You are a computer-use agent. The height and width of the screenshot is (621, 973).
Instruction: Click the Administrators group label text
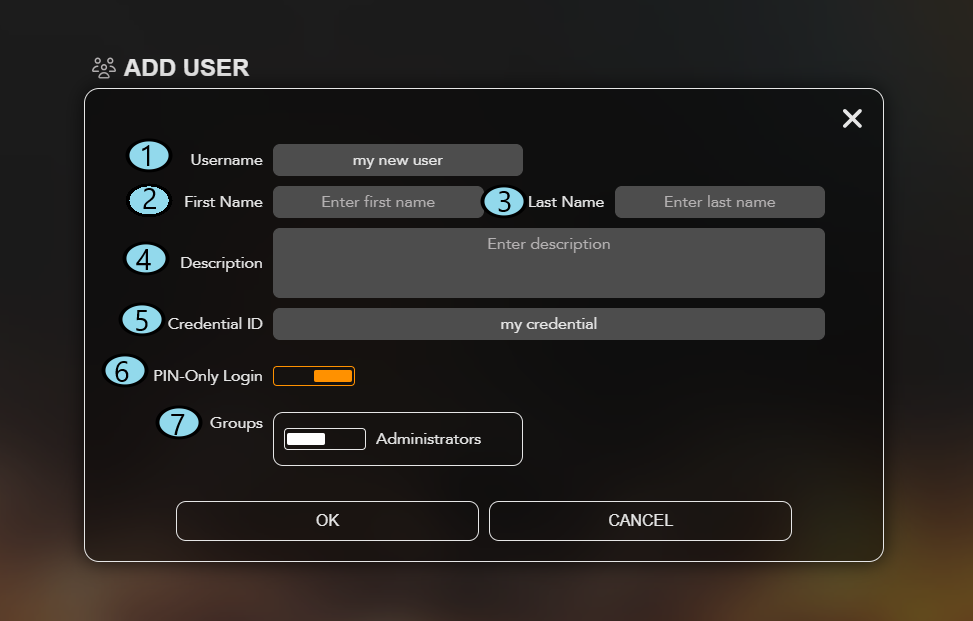(428, 439)
